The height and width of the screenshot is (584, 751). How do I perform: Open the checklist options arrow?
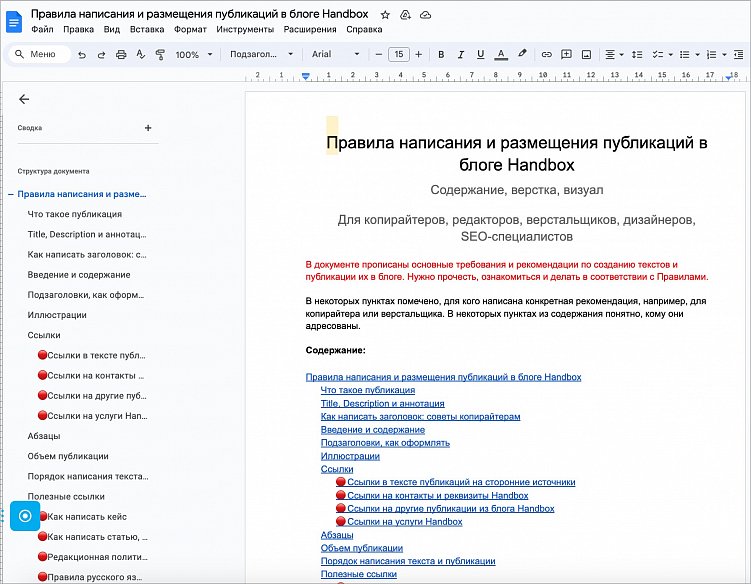[x=671, y=55]
